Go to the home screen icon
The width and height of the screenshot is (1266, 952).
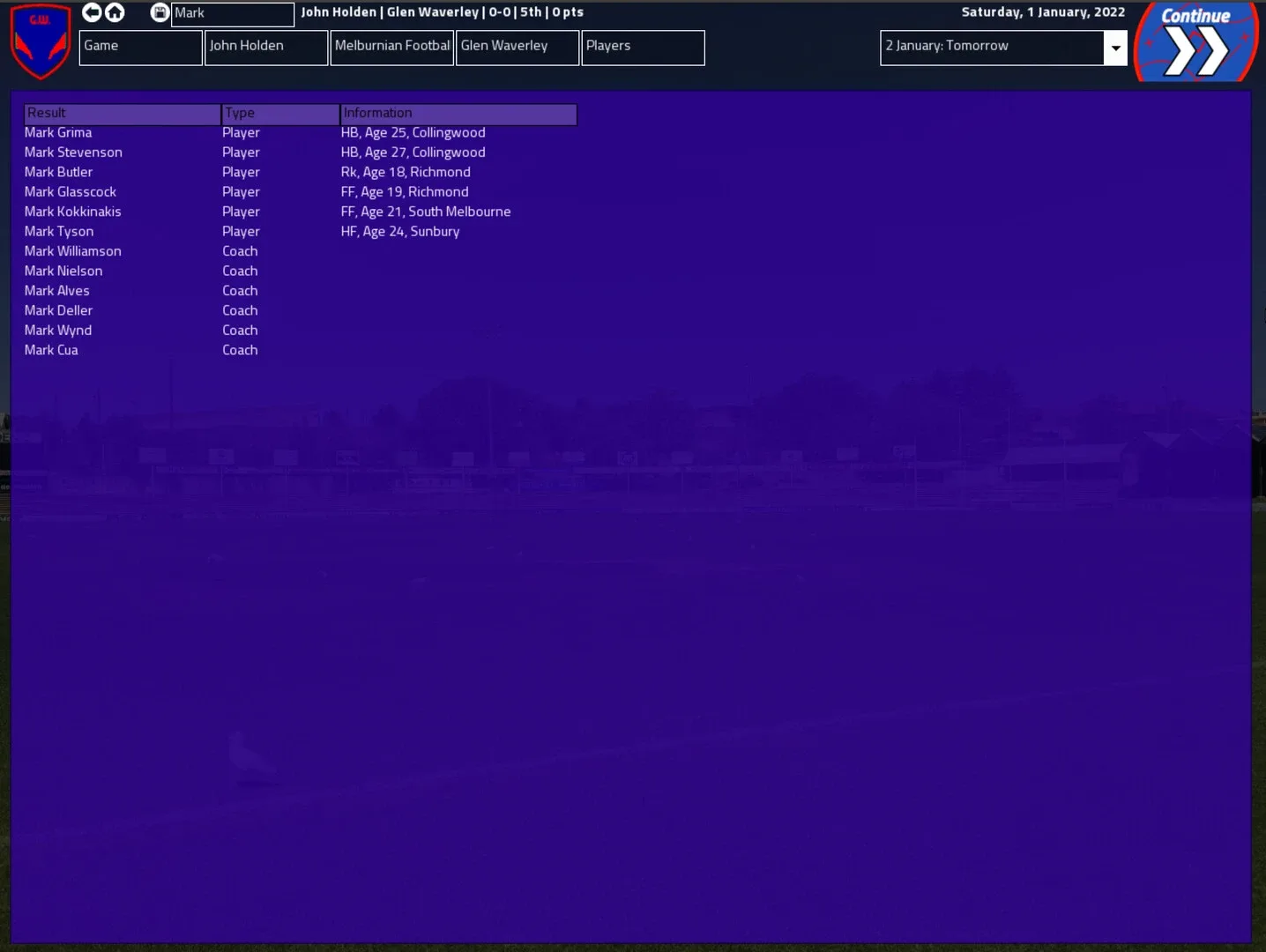point(115,12)
